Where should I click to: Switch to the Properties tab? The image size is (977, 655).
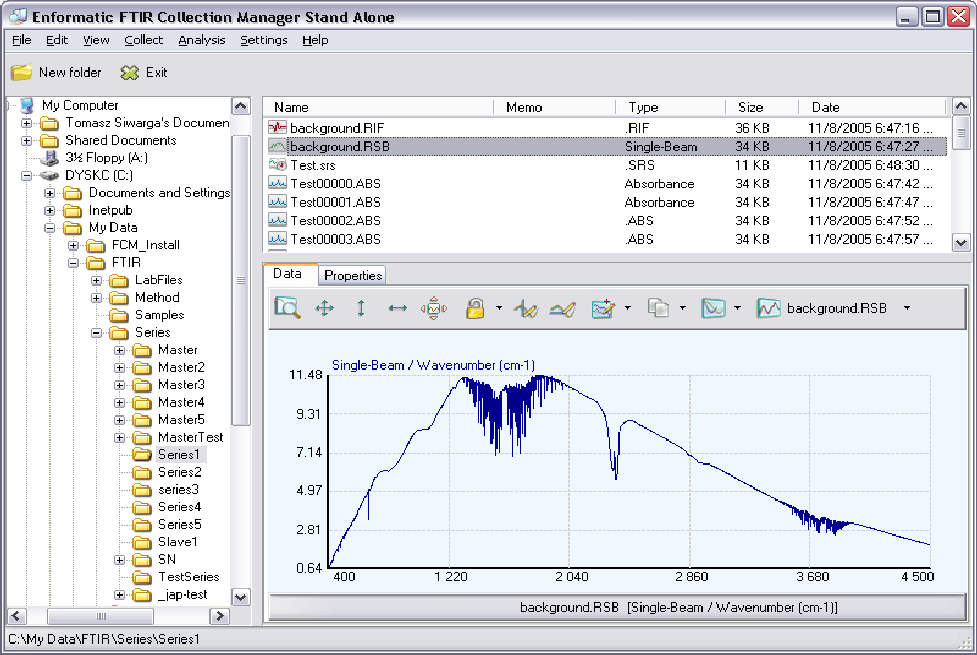(353, 275)
